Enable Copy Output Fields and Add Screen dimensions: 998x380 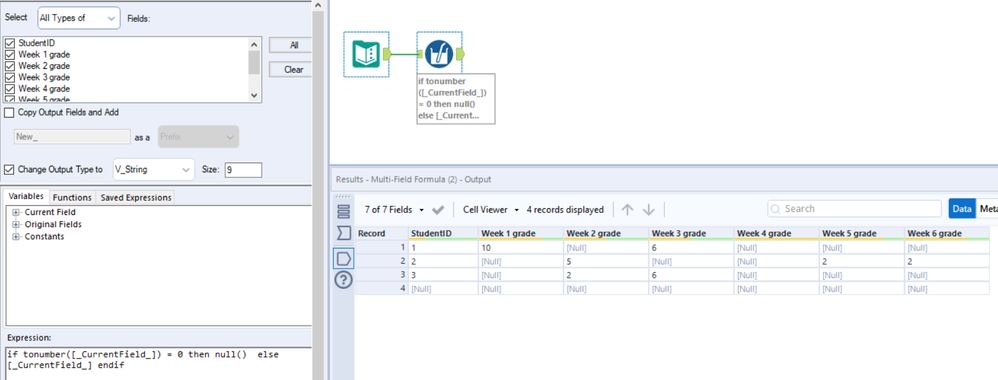pos(10,113)
